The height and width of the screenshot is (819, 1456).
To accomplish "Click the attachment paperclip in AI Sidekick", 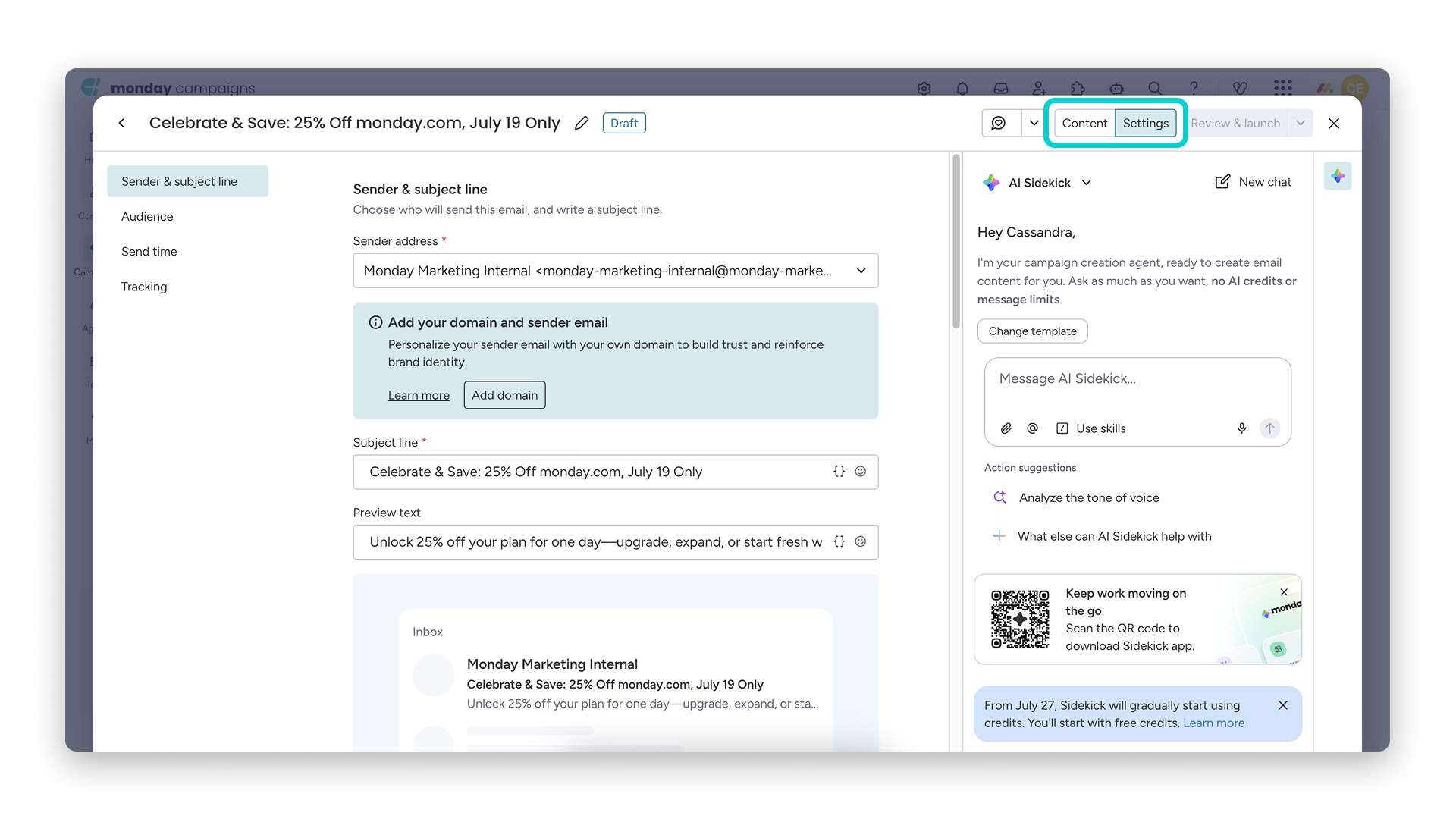I will 1006,428.
